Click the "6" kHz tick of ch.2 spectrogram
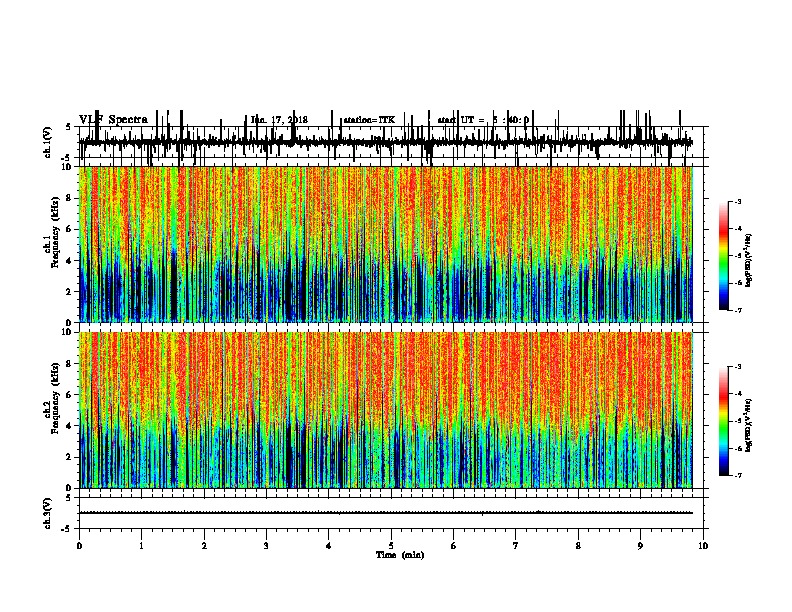This screenshot has height=612, width=792. pos(70,395)
